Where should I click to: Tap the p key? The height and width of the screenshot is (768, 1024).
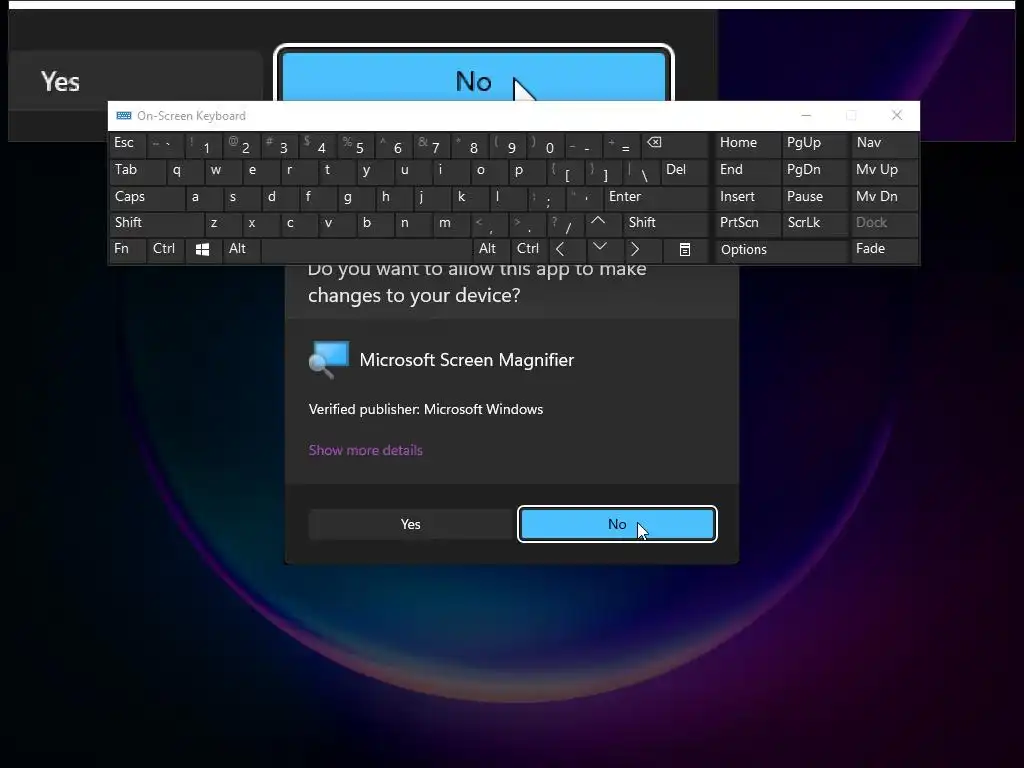[527, 171]
